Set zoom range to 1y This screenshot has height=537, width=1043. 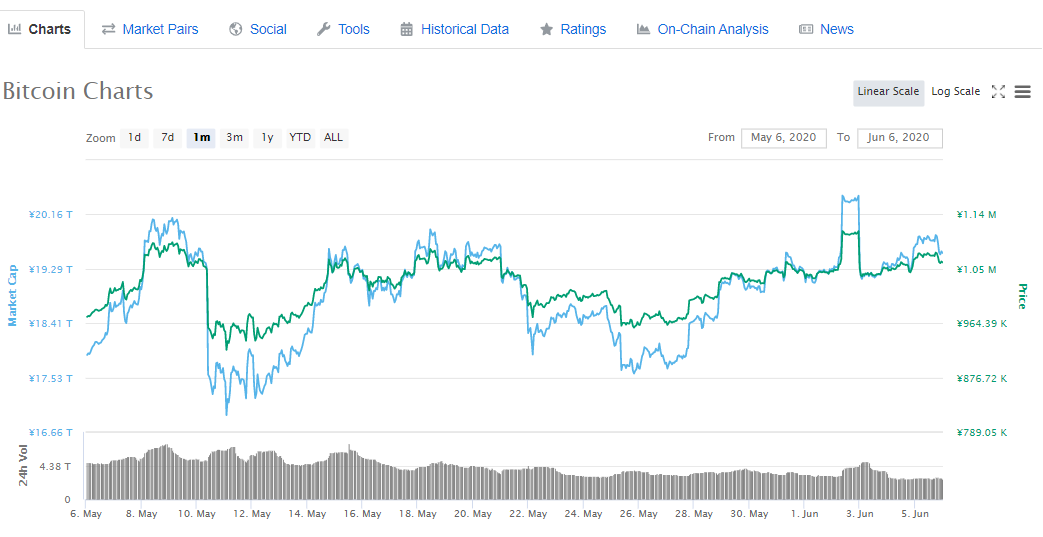pyautogui.click(x=267, y=138)
